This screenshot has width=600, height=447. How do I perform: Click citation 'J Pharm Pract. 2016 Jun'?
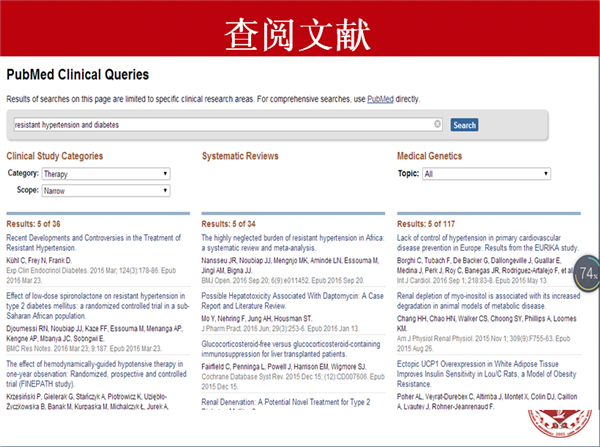coord(280,328)
